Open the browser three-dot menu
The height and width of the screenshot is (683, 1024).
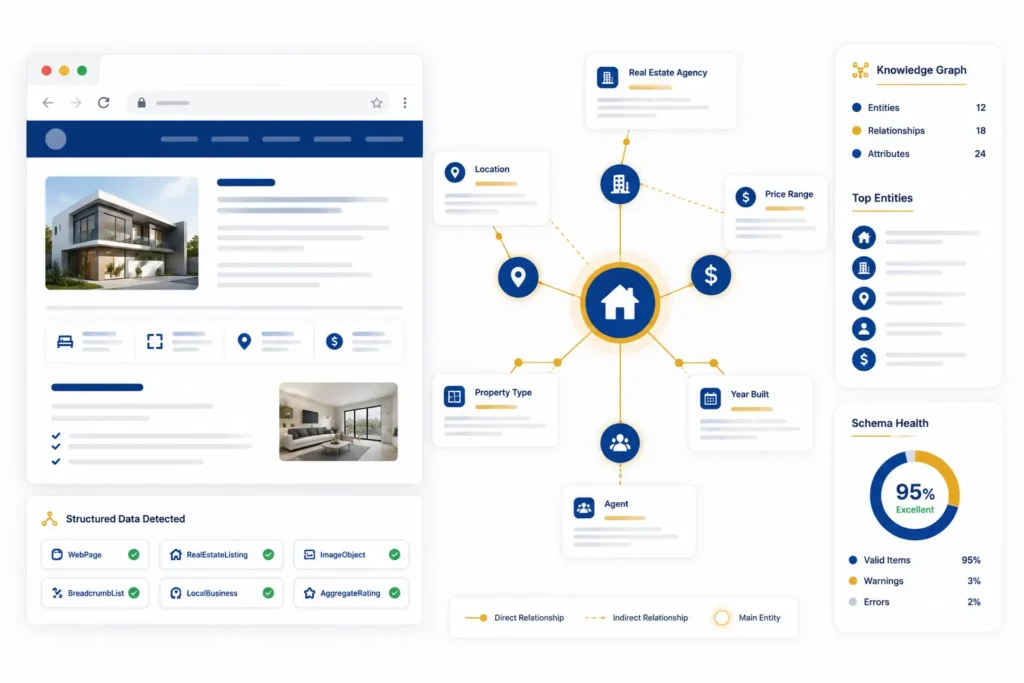click(405, 103)
